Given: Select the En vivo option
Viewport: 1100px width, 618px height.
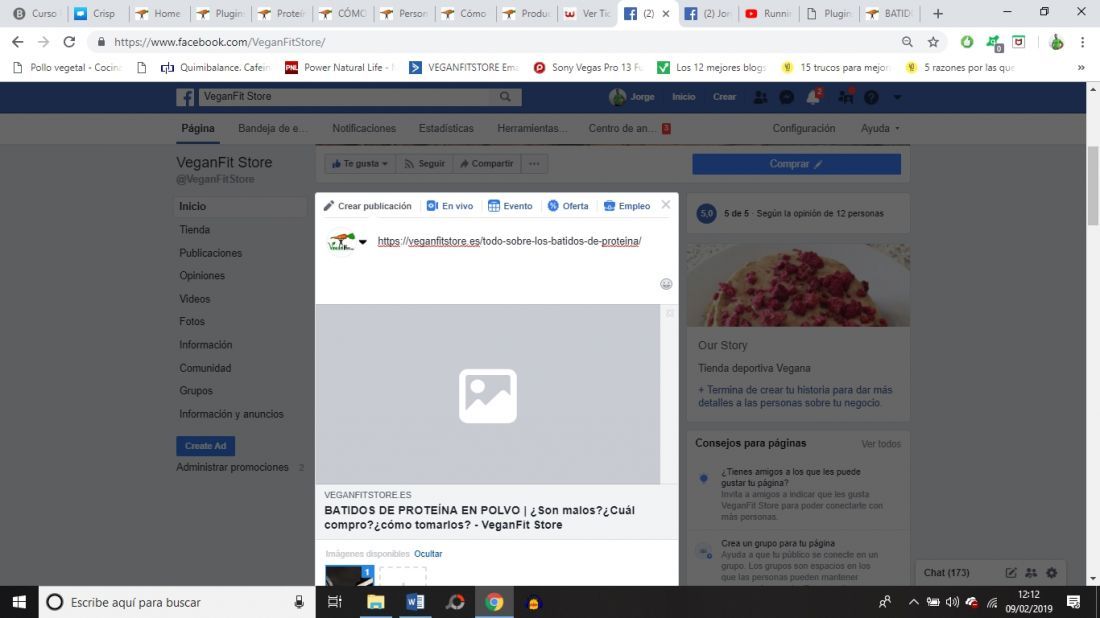Looking at the screenshot, I should [450, 206].
